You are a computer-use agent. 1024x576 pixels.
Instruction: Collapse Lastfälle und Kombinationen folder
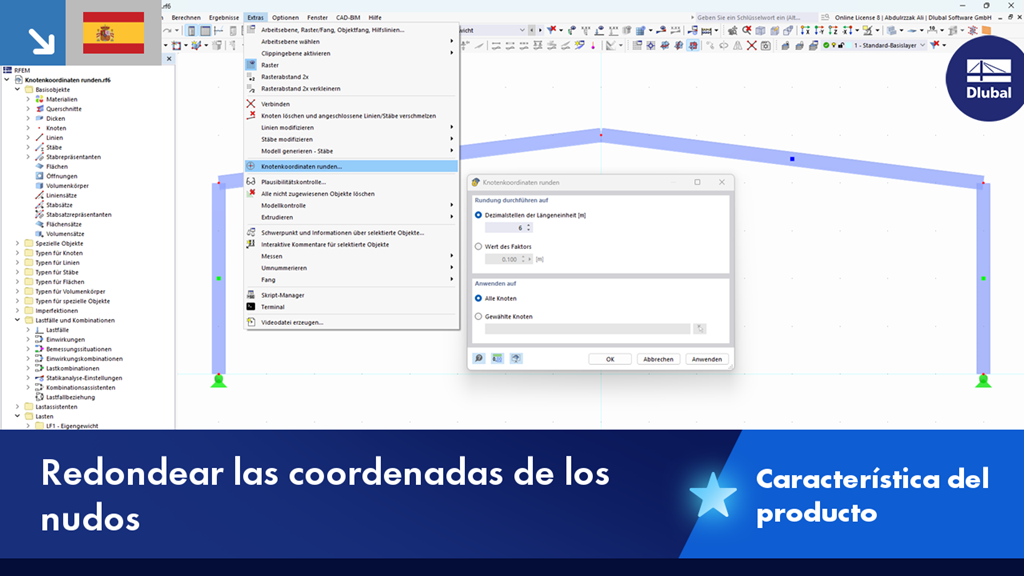[18, 321]
